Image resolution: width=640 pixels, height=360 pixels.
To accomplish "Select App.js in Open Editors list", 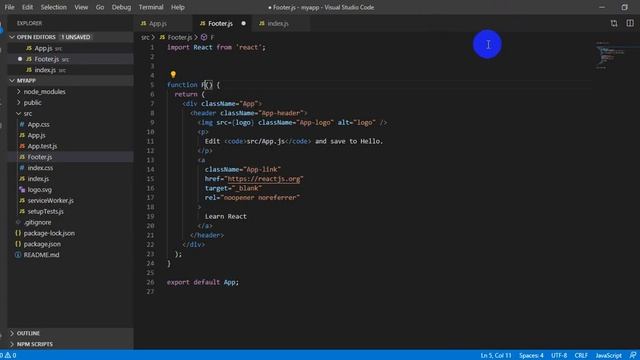I will (70, 48).
